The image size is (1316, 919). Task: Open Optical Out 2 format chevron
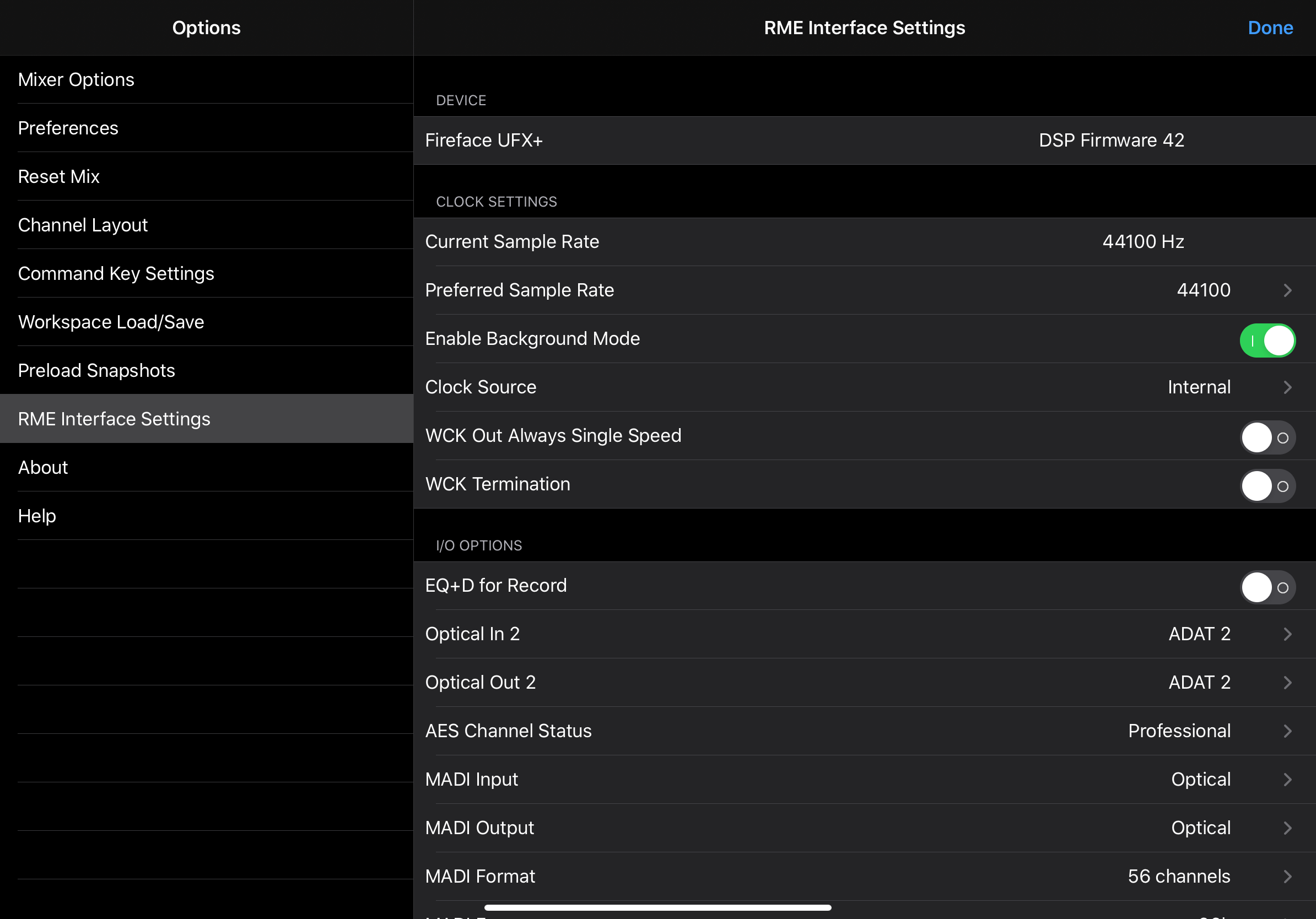point(1287,683)
